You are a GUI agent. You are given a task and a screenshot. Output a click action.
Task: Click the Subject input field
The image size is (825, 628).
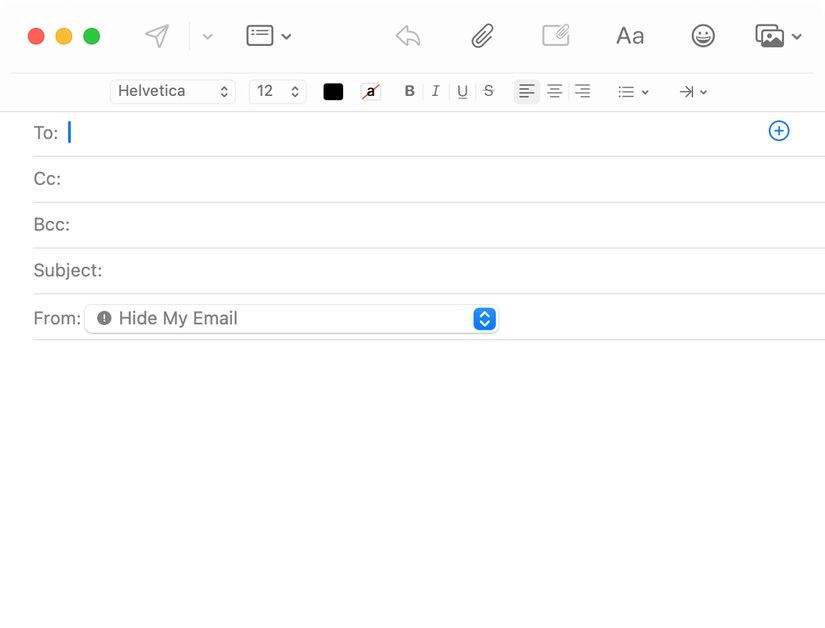[x=300, y=270]
